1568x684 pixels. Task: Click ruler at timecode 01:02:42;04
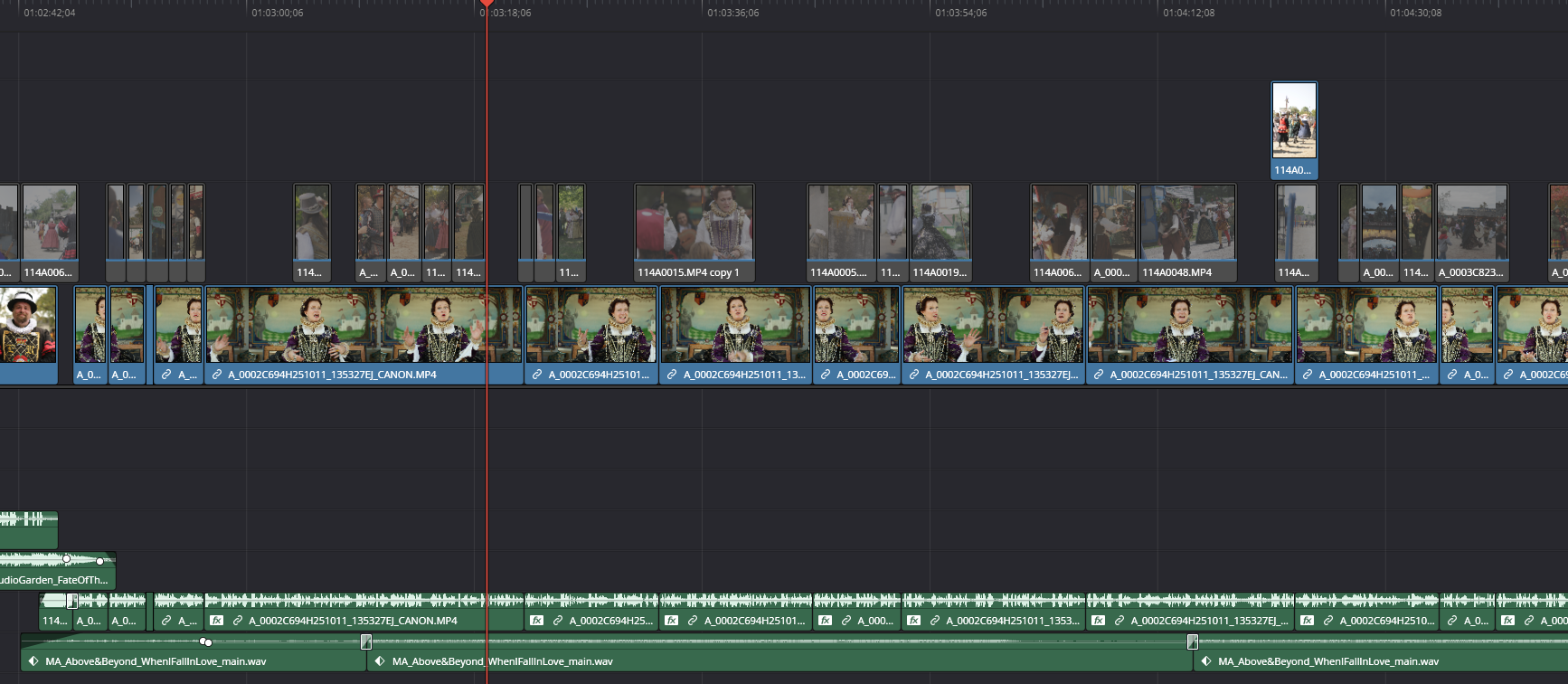(50, 14)
